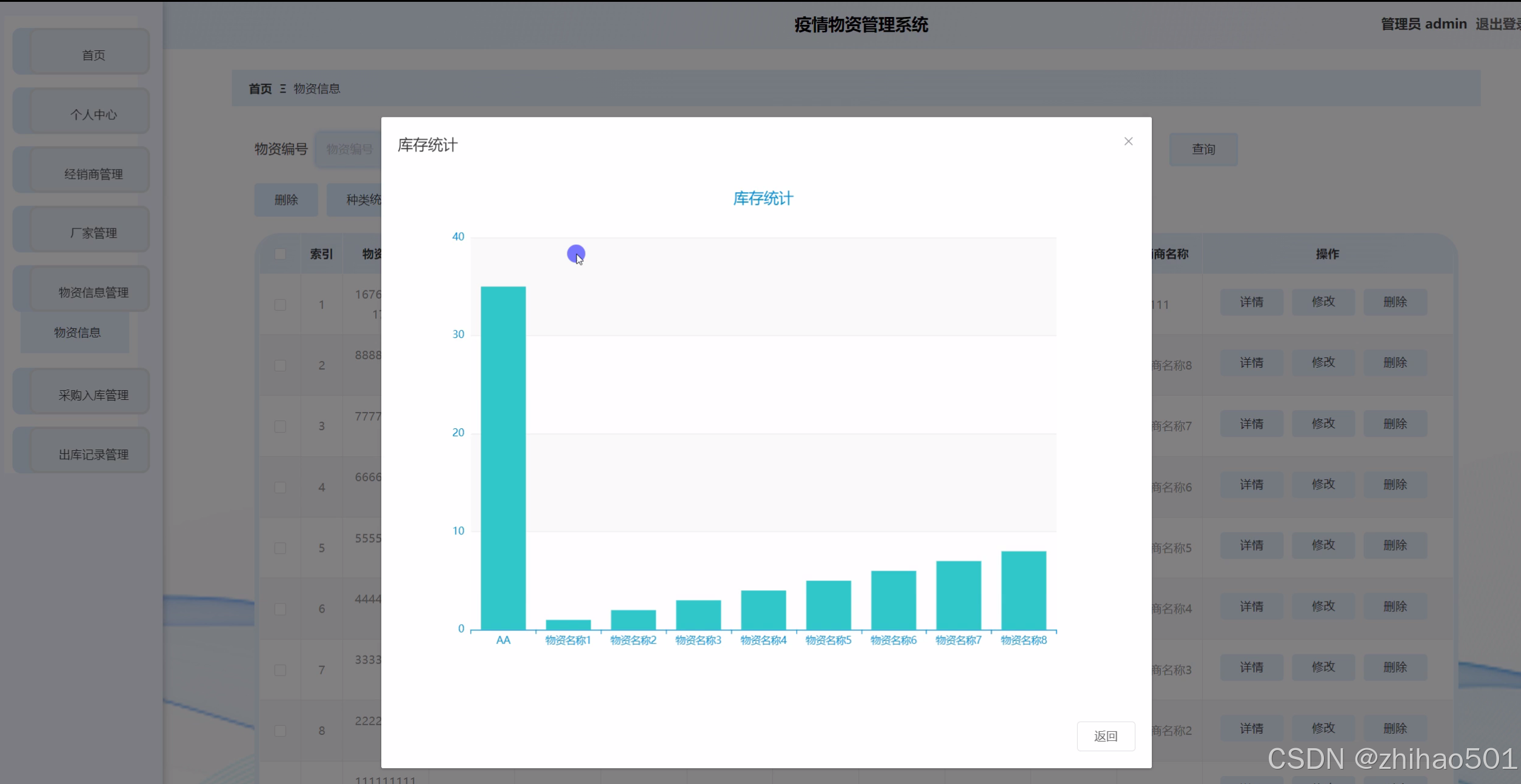The image size is (1521, 784).
Task: Click the AA bar in chart
Action: pyautogui.click(x=503, y=457)
